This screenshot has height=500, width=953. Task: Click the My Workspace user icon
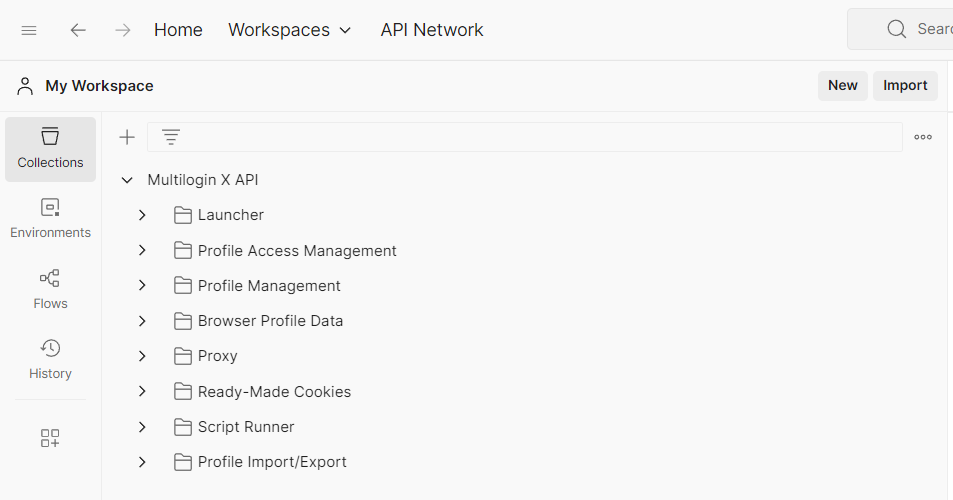(25, 86)
